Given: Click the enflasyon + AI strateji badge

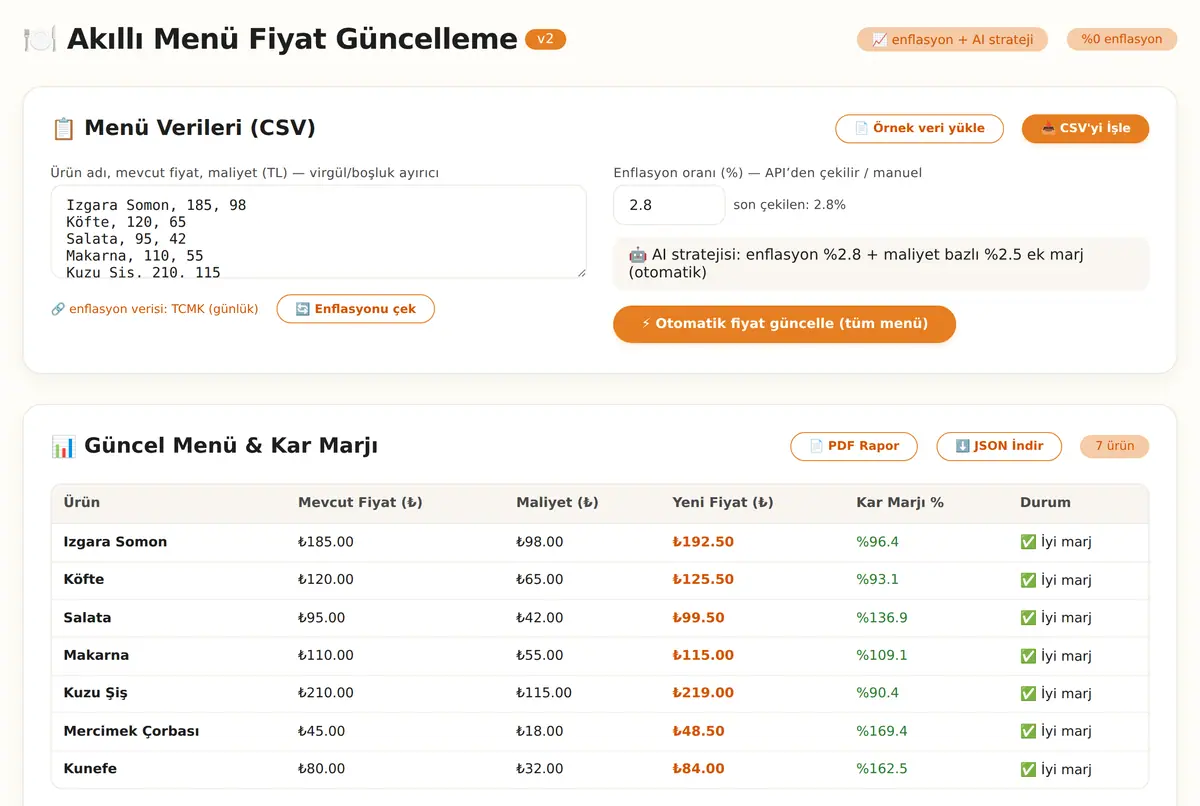Looking at the screenshot, I should coord(952,39).
